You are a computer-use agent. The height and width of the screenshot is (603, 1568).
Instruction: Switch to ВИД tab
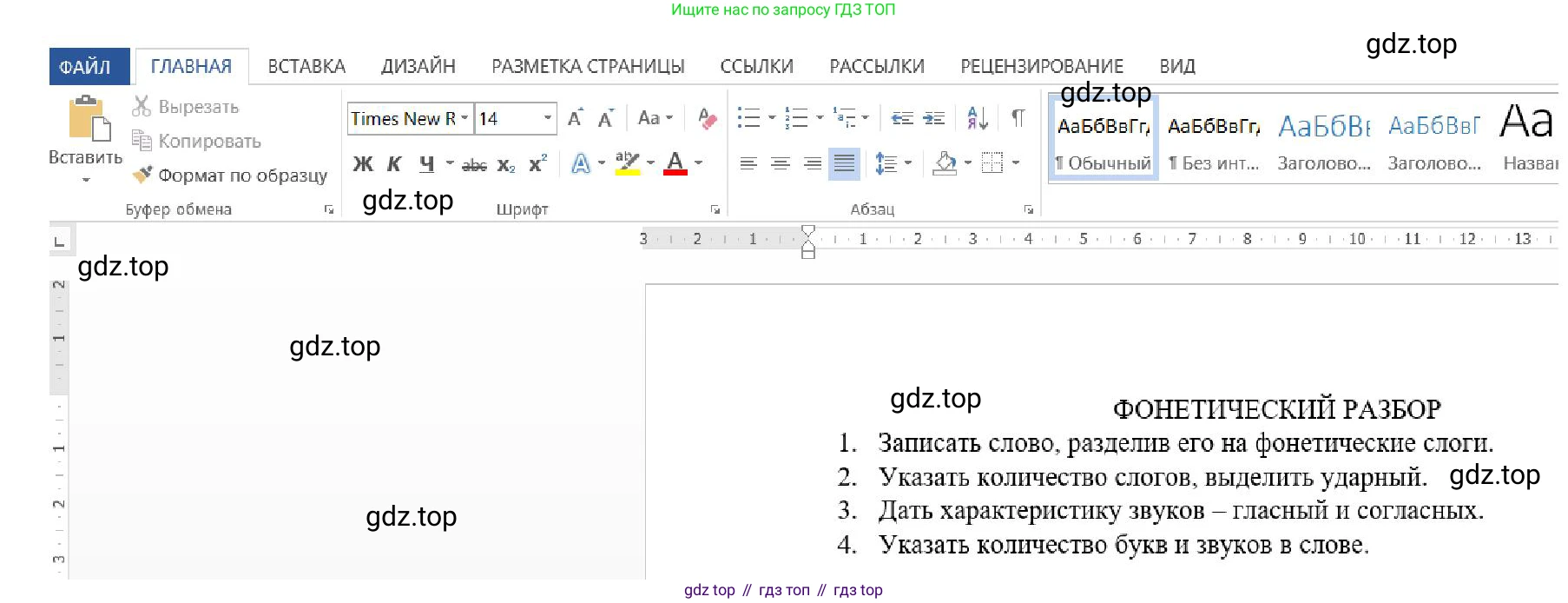[x=1177, y=66]
